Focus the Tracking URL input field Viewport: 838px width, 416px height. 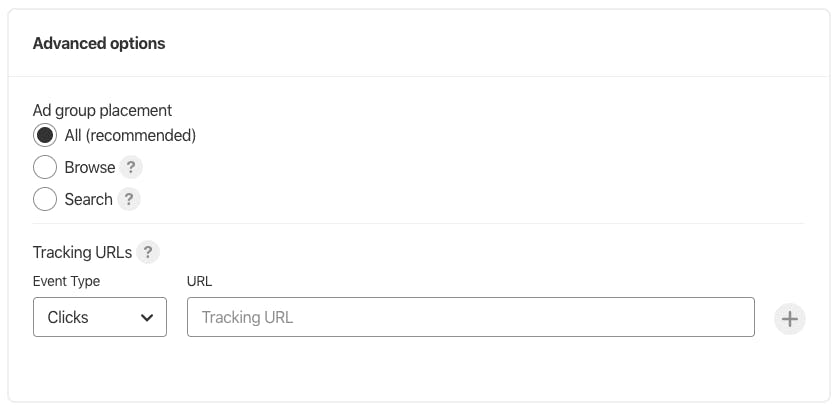471,317
